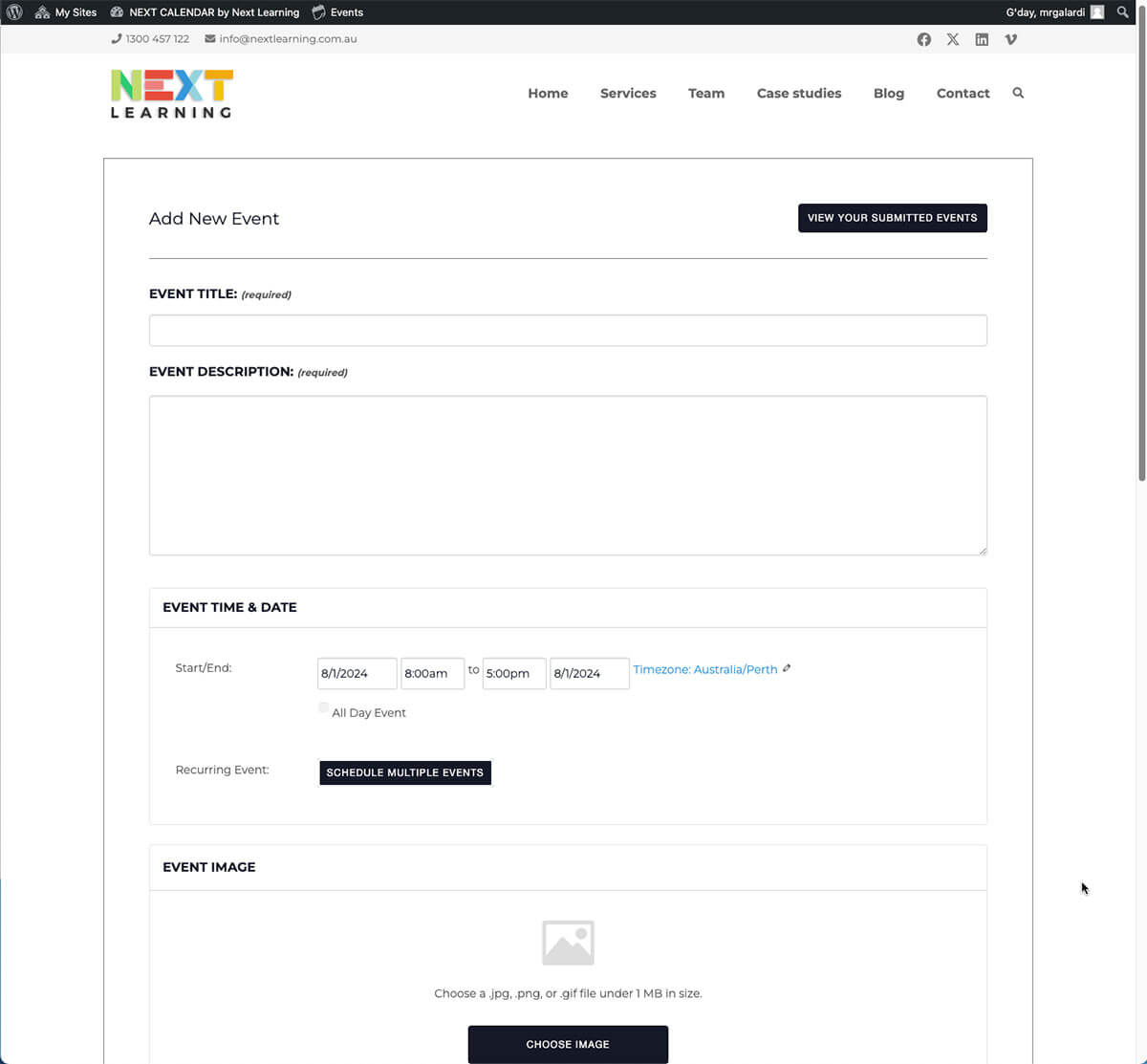Screen dimensions: 1147x1064
Task: Open Blog navigation item
Action: pyautogui.click(x=889, y=93)
